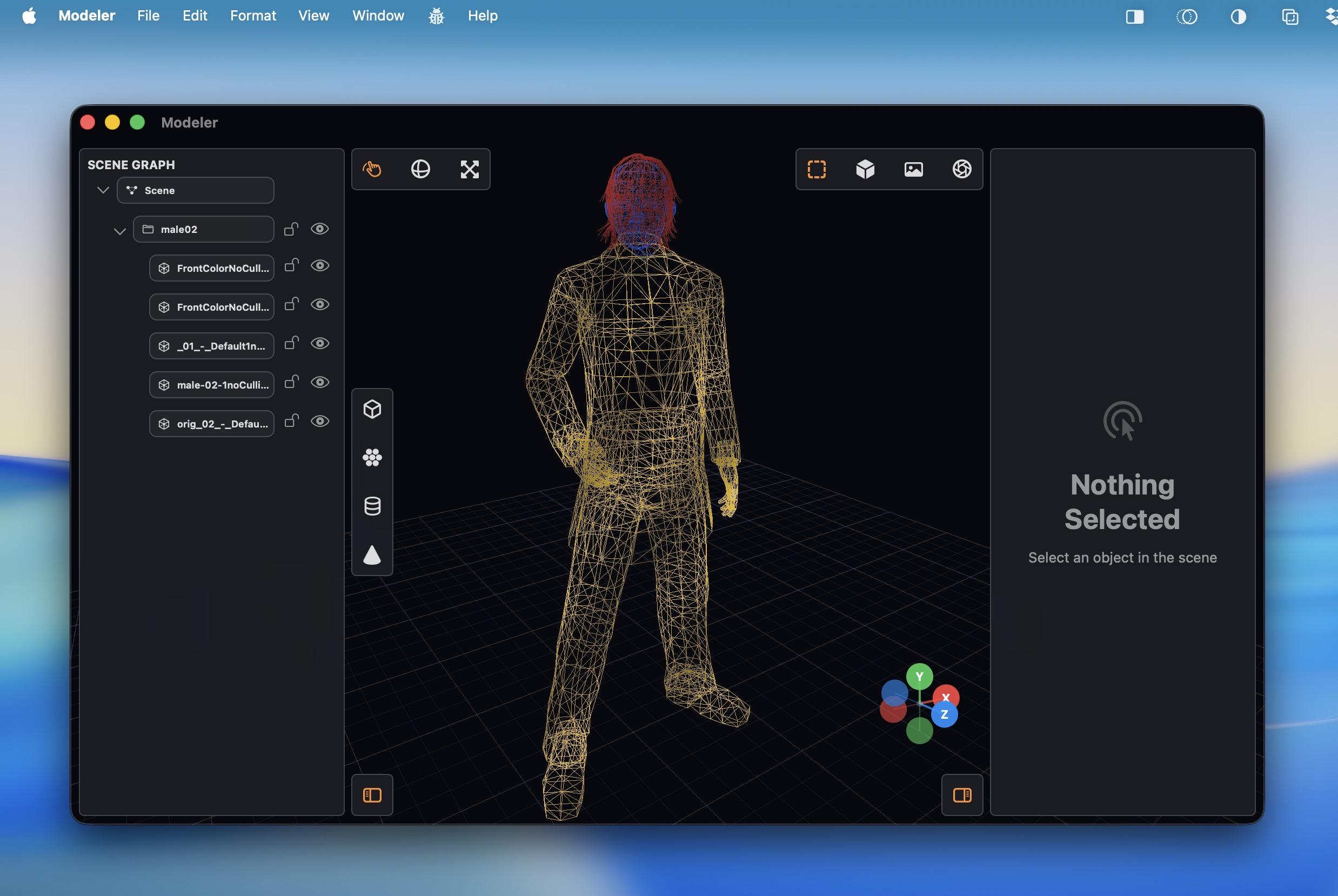Open the View menu
Screen dimensions: 1338x896
pyautogui.click(x=313, y=16)
